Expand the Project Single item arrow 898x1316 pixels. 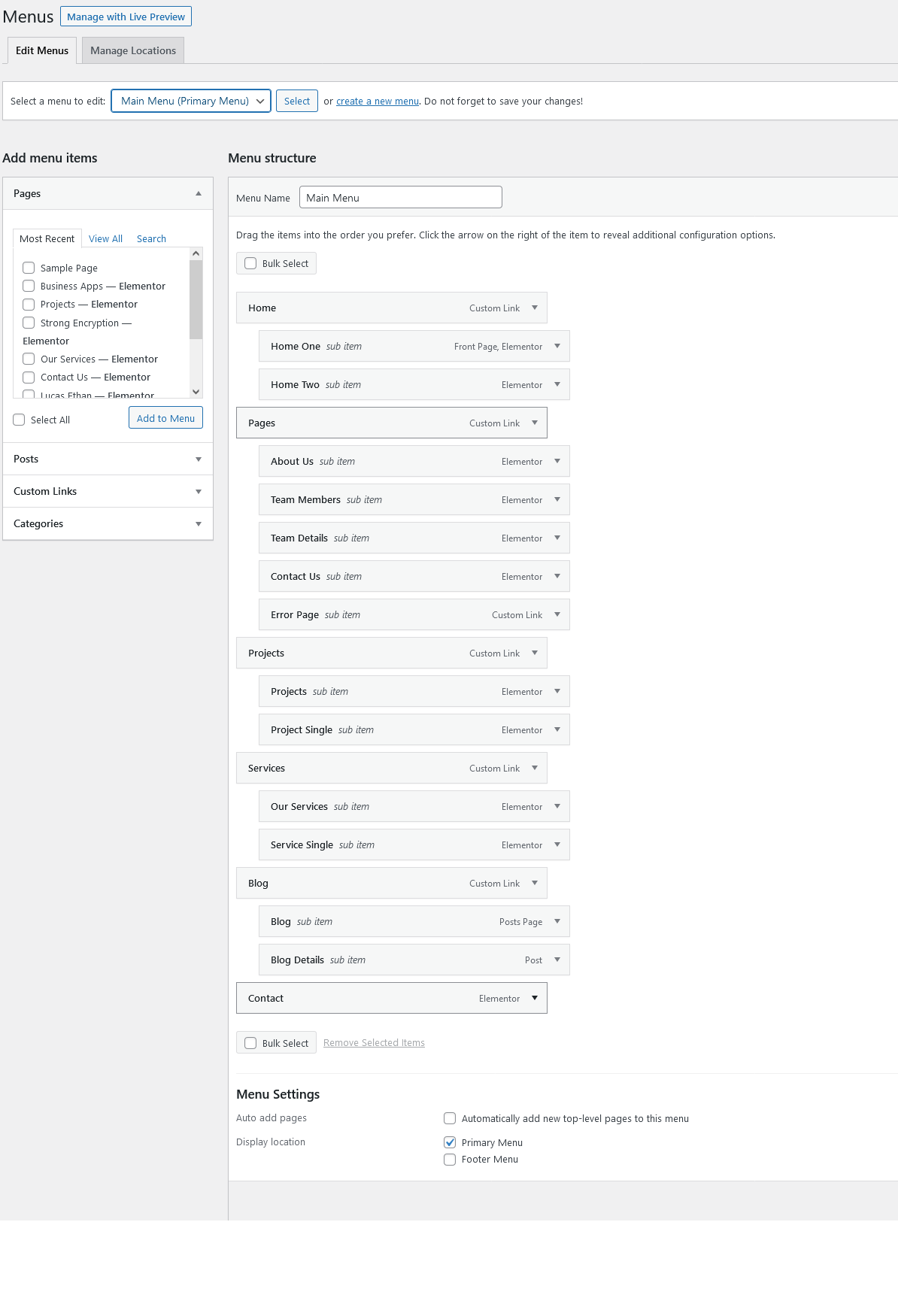pos(557,729)
